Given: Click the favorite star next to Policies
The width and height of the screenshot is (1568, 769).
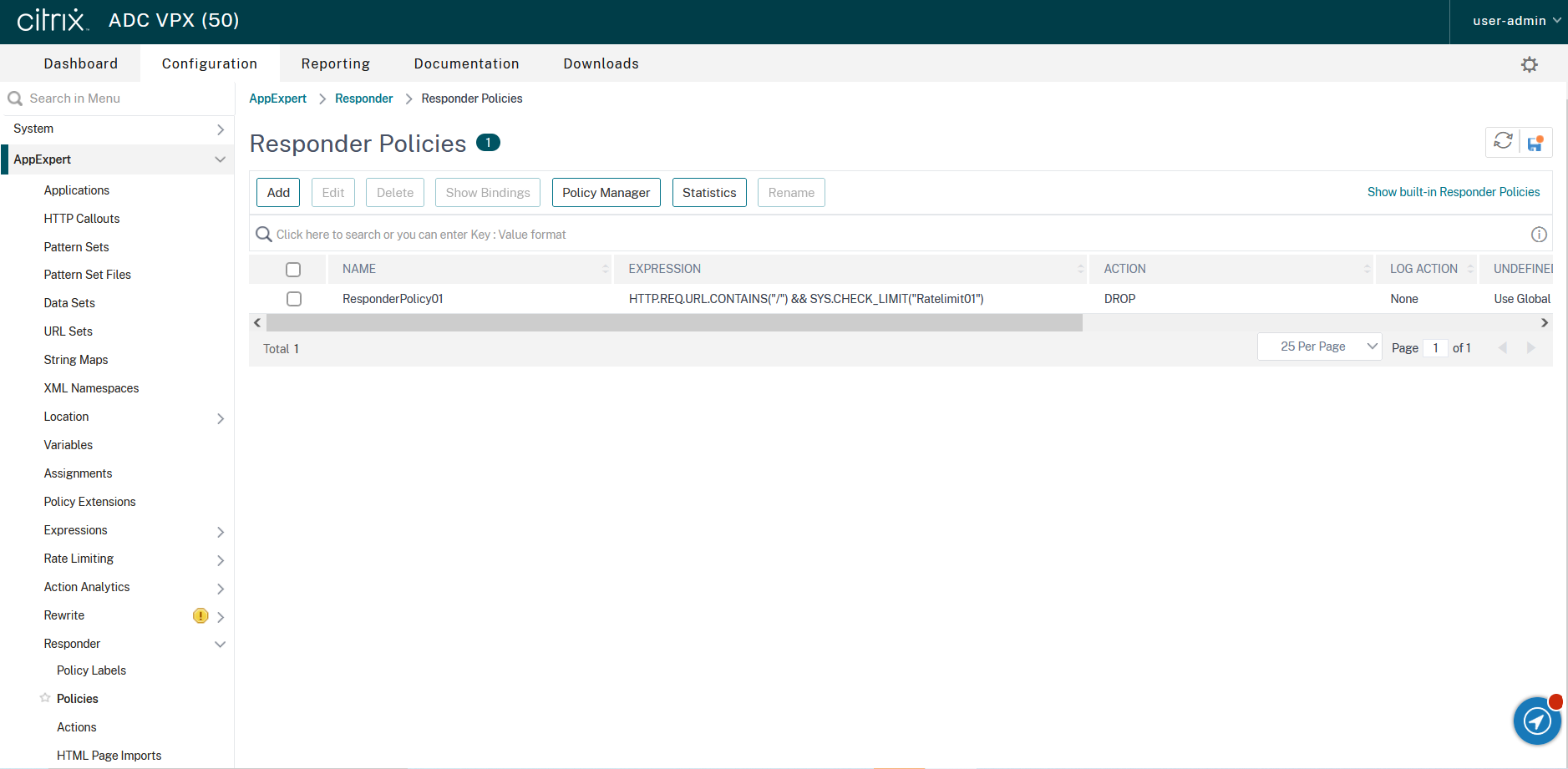Looking at the screenshot, I should pos(45,698).
